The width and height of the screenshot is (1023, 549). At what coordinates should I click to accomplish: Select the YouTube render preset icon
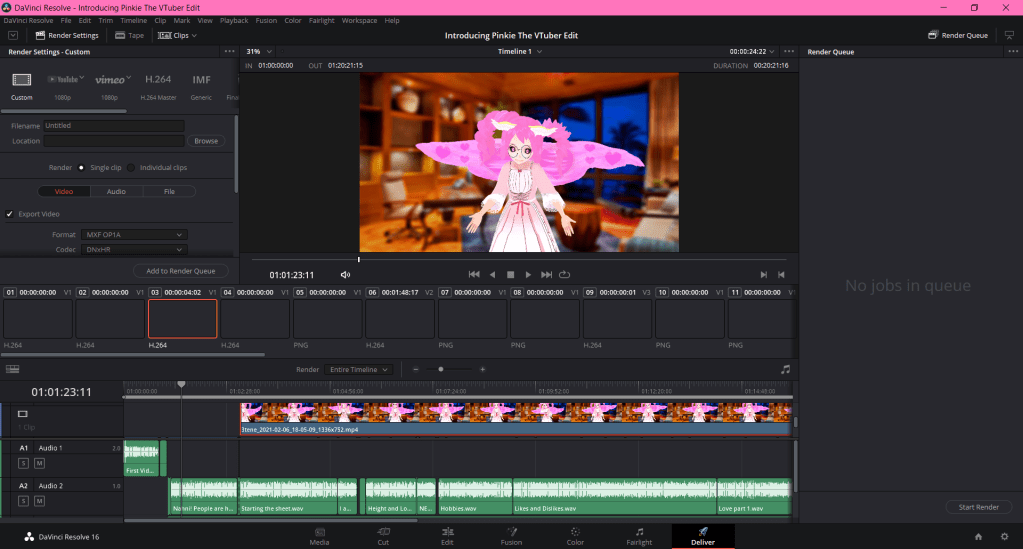[x=65, y=79]
